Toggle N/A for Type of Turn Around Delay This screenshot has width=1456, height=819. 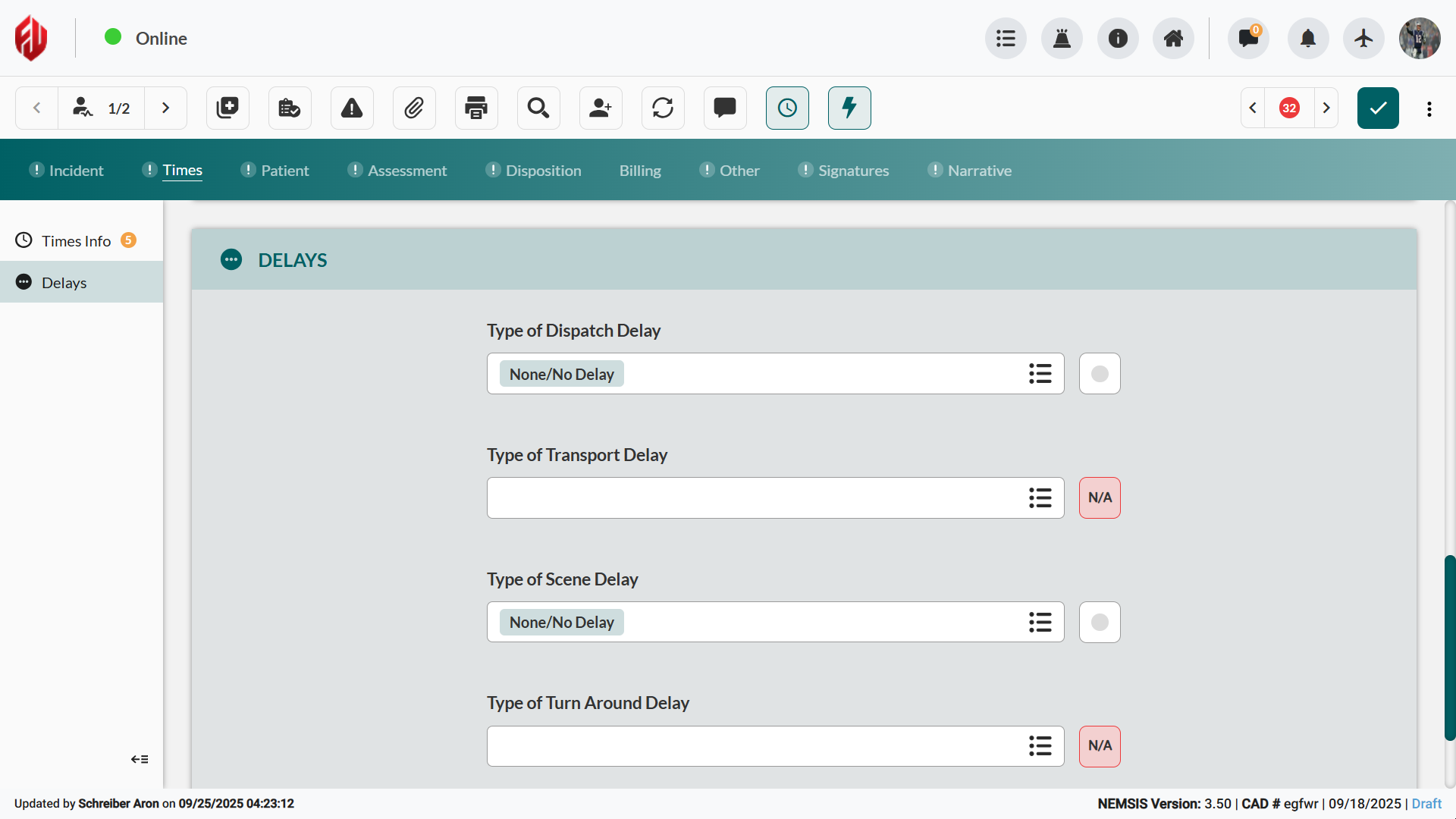pyautogui.click(x=1100, y=746)
